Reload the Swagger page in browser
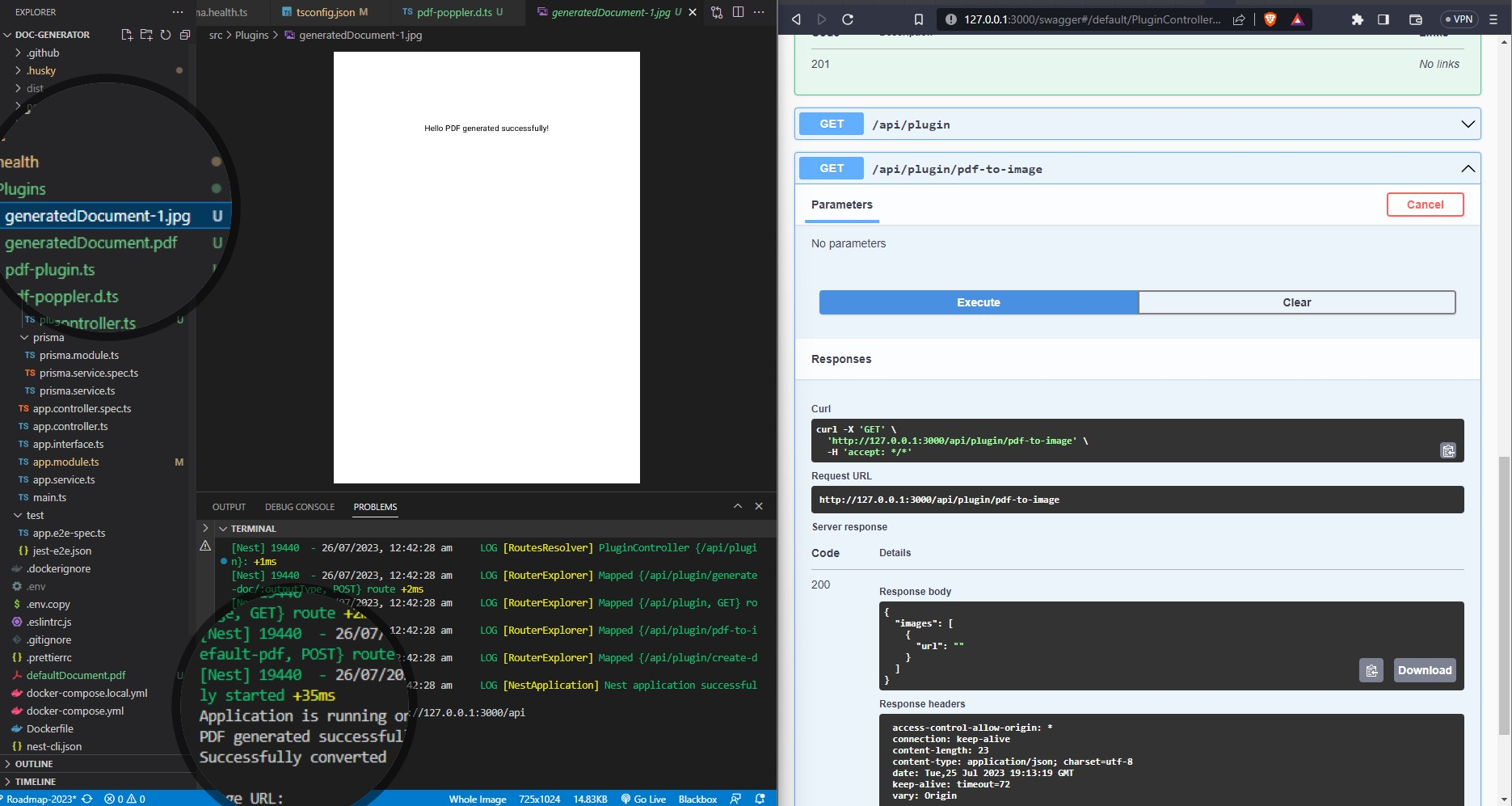Screen dimensions: 1512x806 (x=848, y=19)
